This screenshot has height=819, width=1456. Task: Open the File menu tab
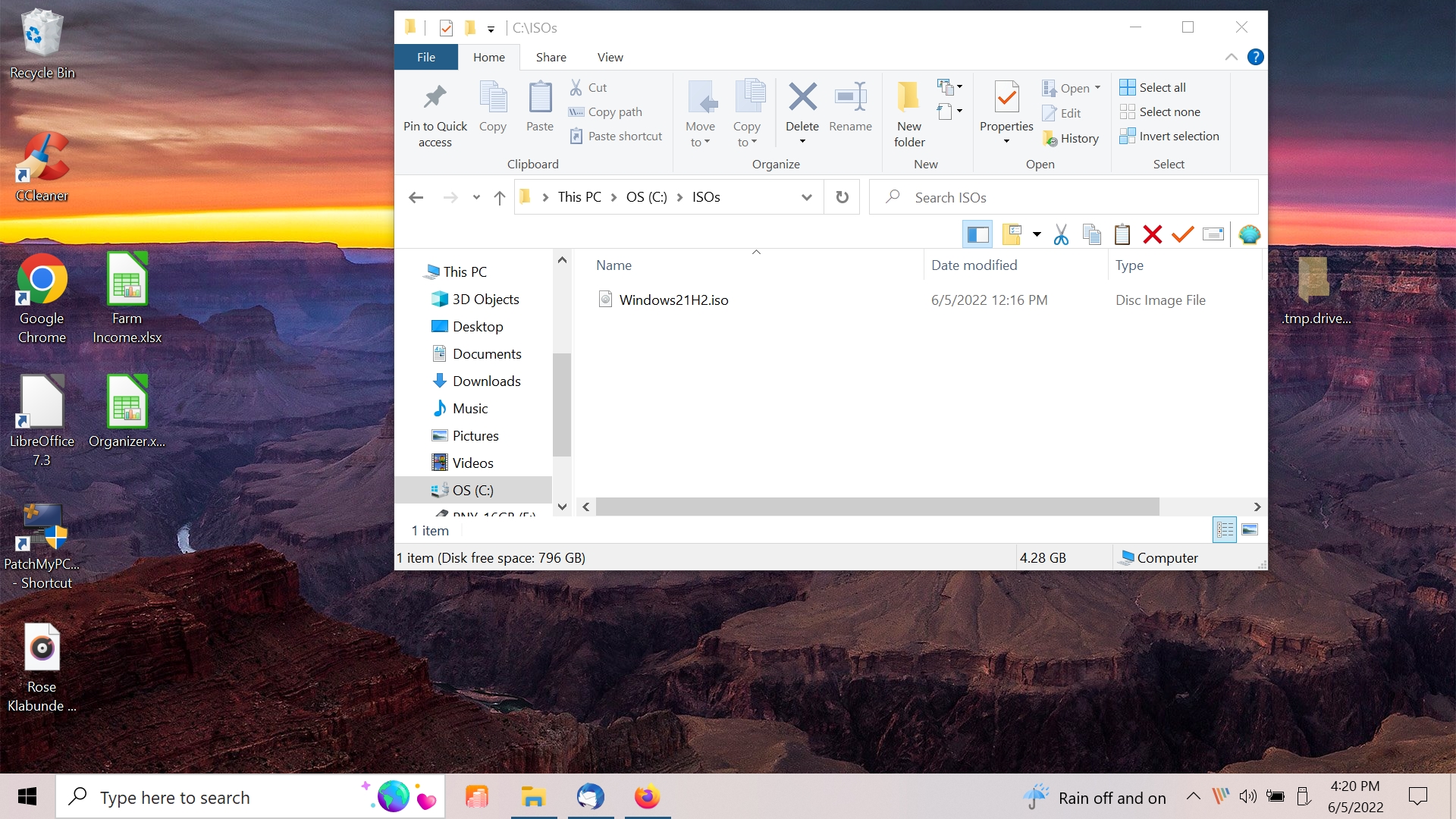click(x=426, y=57)
